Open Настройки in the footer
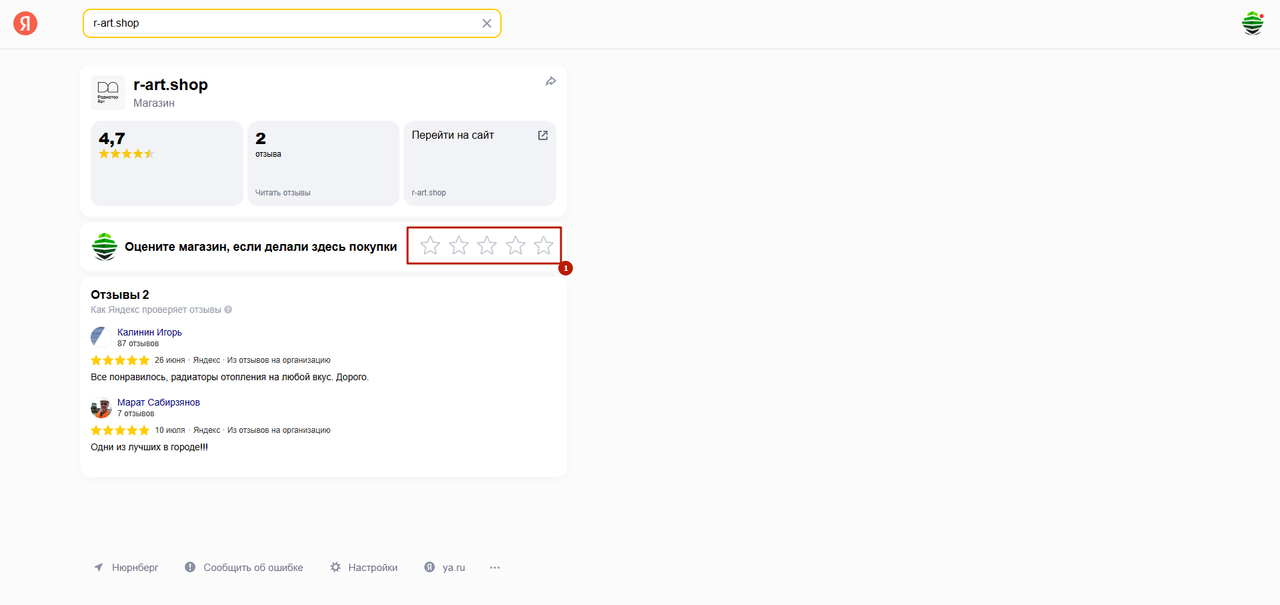 tap(372, 568)
